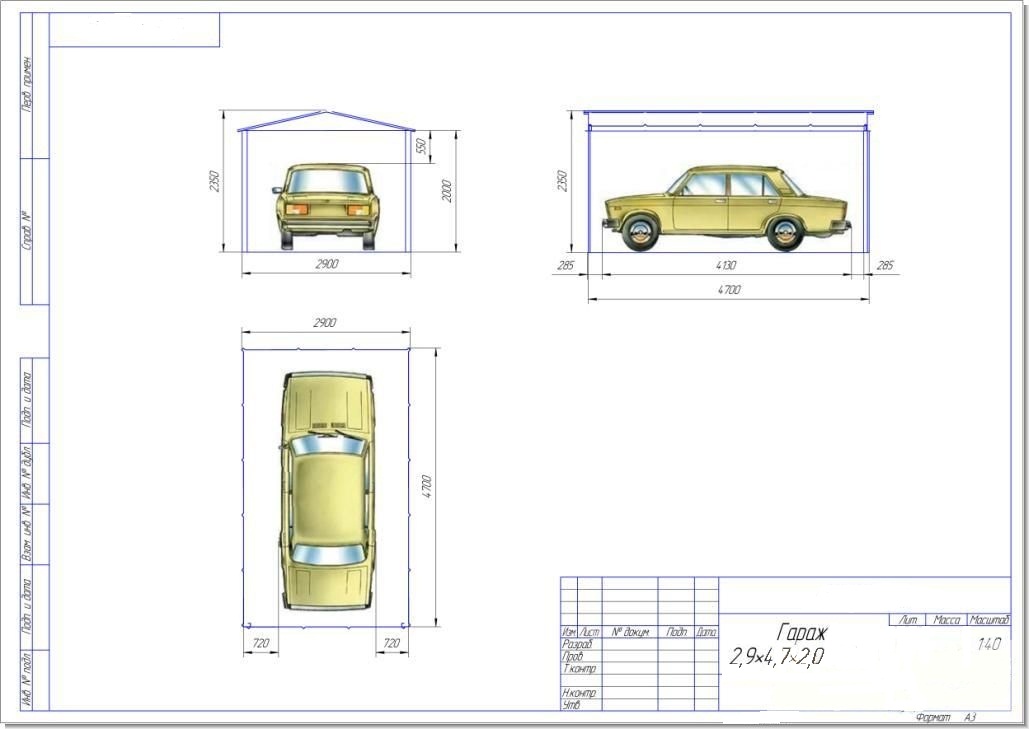Select the 2,9×4,7×2,0 size text
This screenshot has height=729, width=1029.
point(778,657)
